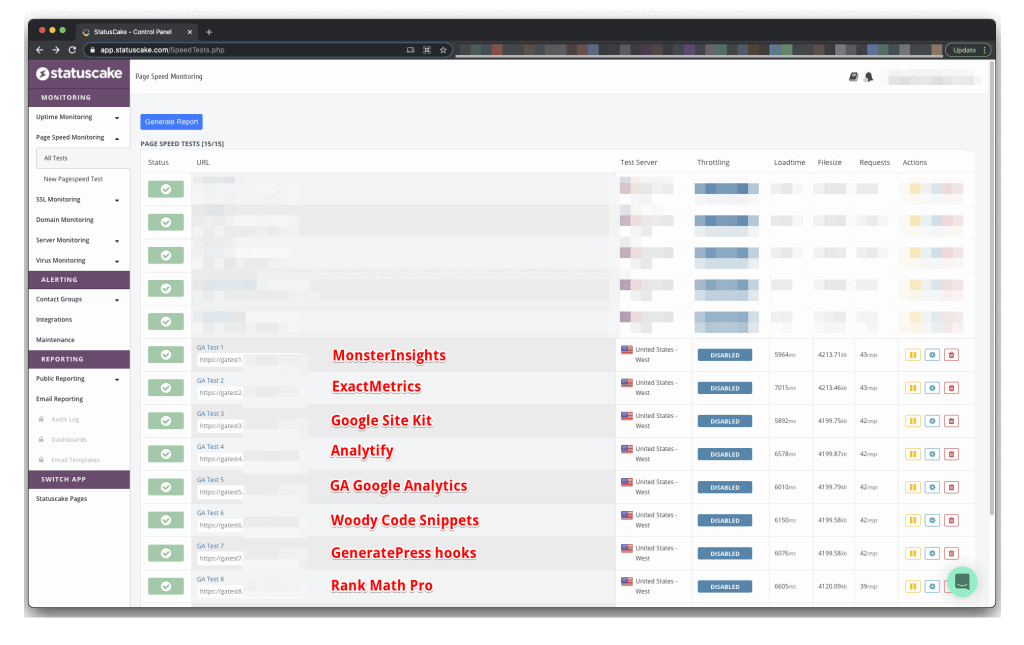Click the page vertical scrollbar
The width and height of the screenshot is (1024, 645).
tap(992, 287)
